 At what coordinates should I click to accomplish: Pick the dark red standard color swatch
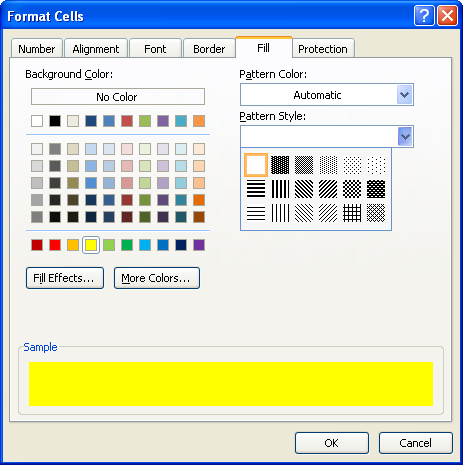[x=37, y=245]
